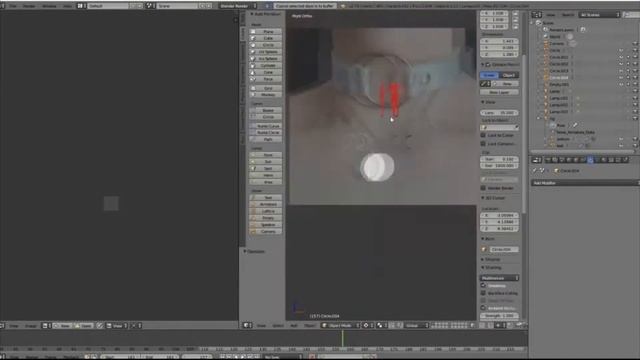Viewport: 640px width, 360px height.
Task: Open the Physics properties tab
Action: [x=625, y=160]
